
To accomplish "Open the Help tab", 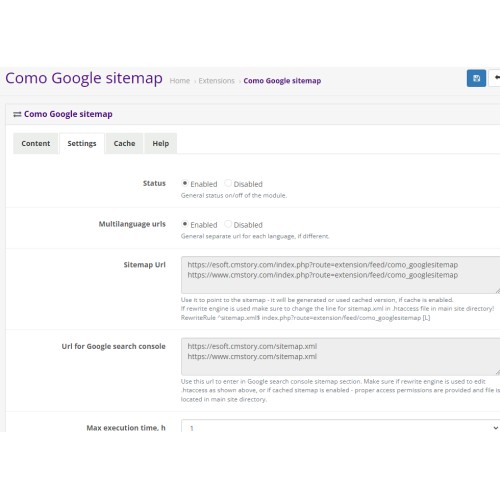I will (x=161, y=143).
